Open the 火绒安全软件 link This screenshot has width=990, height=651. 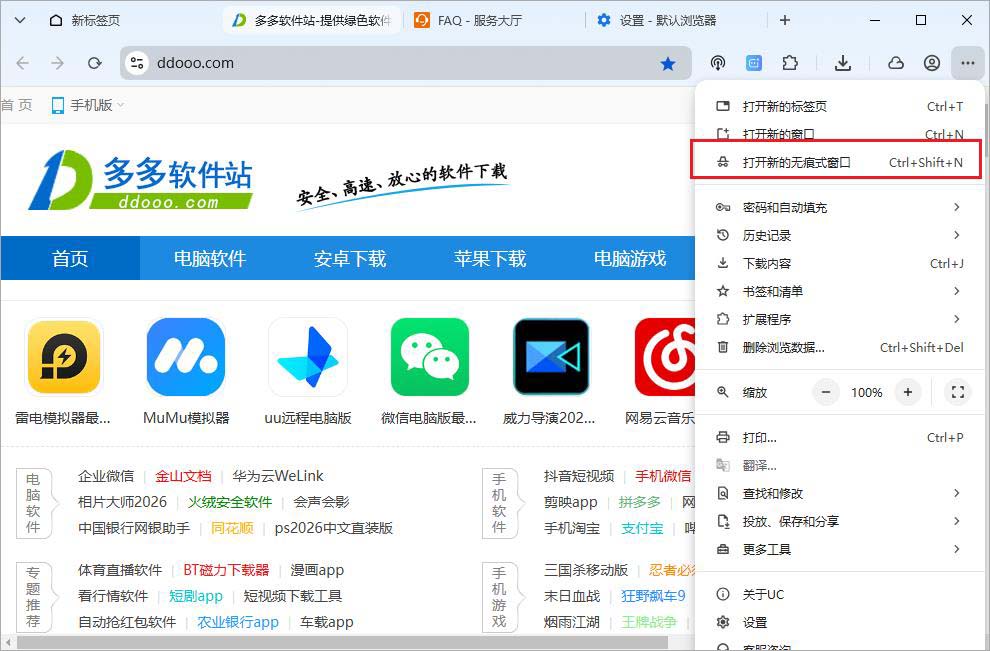coord(230,502)
